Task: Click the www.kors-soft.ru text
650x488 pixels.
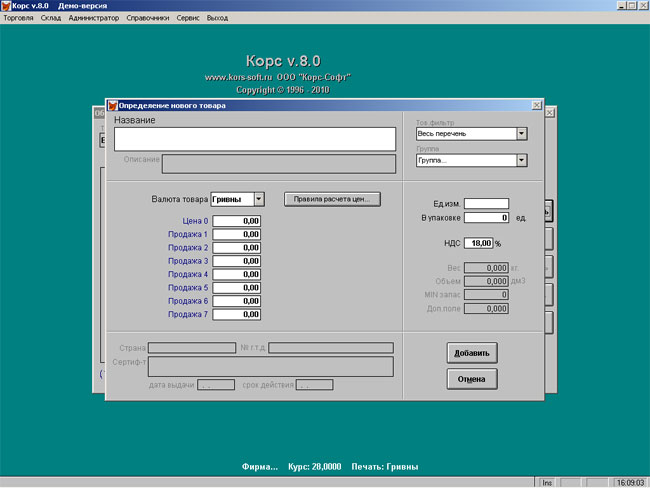Action: (238, 77)
